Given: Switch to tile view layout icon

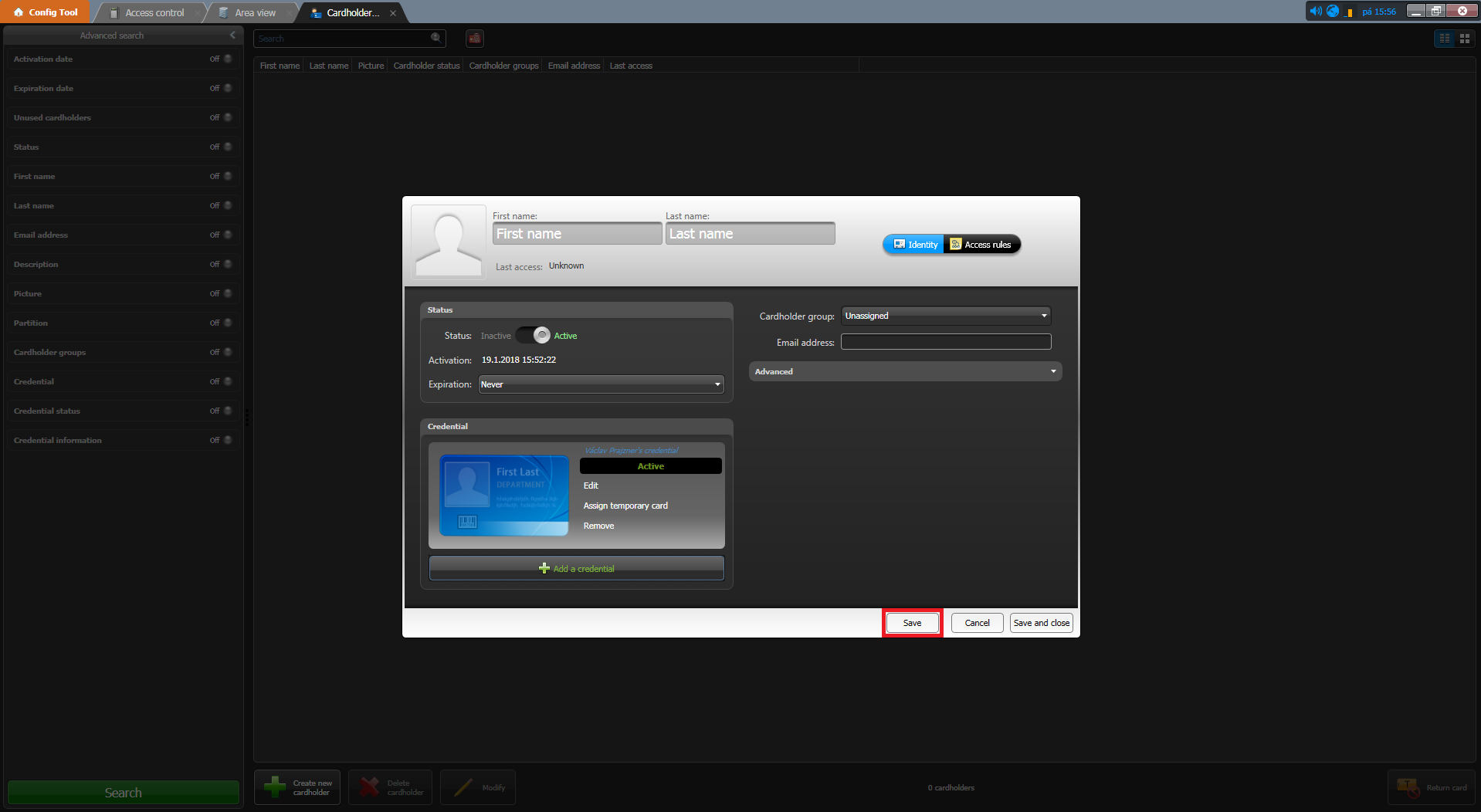Looking at the screenshot, I should pyautogui.click(x=1464, y=39).
